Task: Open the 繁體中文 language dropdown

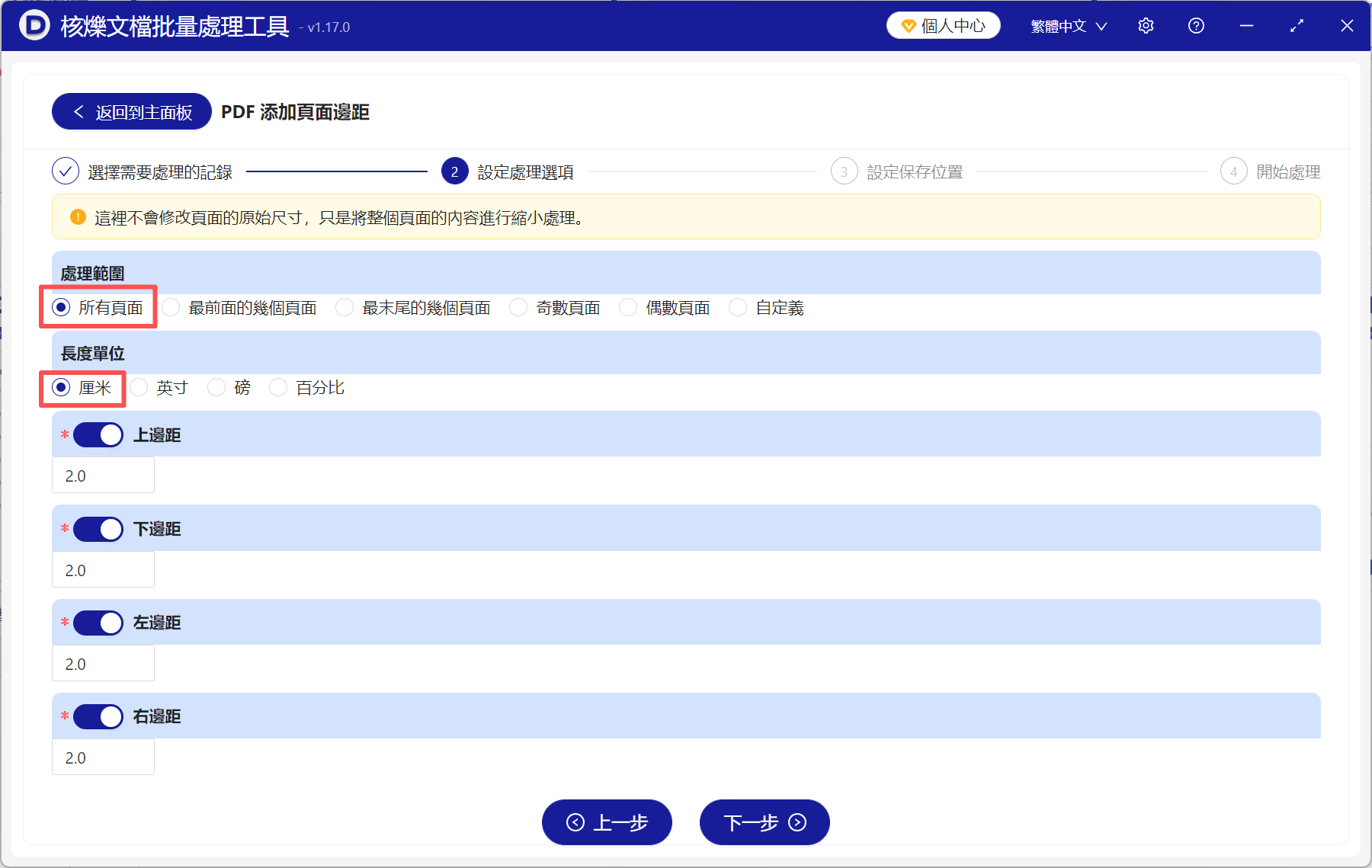Action: click(1066, 25)
